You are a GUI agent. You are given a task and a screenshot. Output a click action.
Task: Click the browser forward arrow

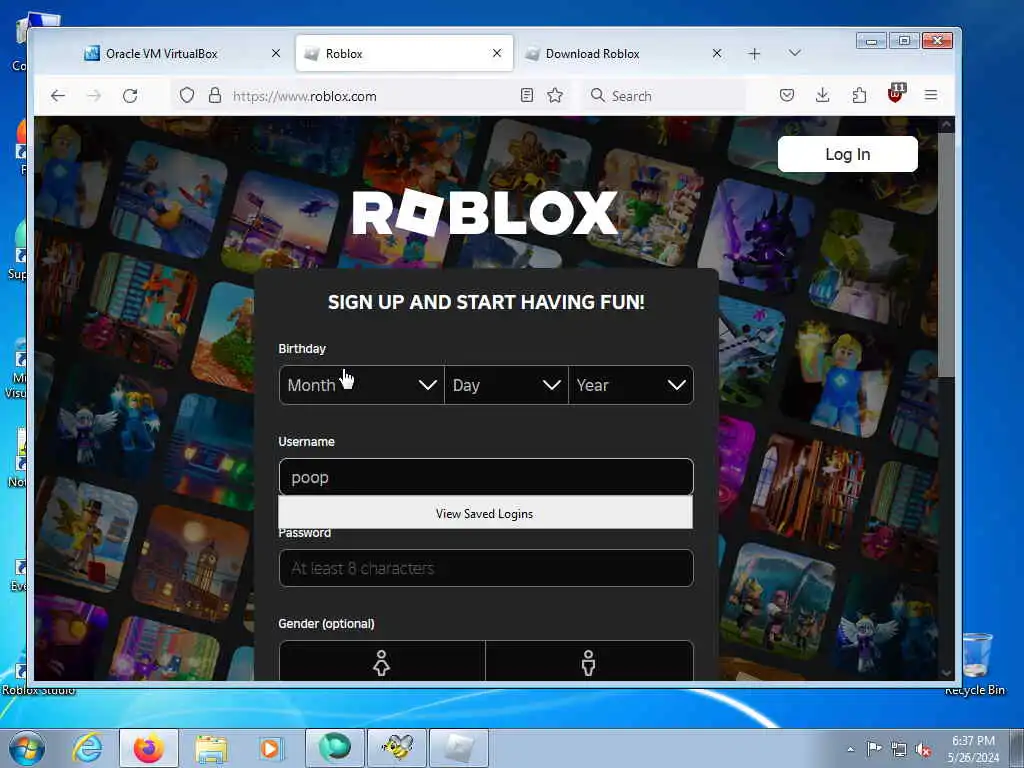94,96
